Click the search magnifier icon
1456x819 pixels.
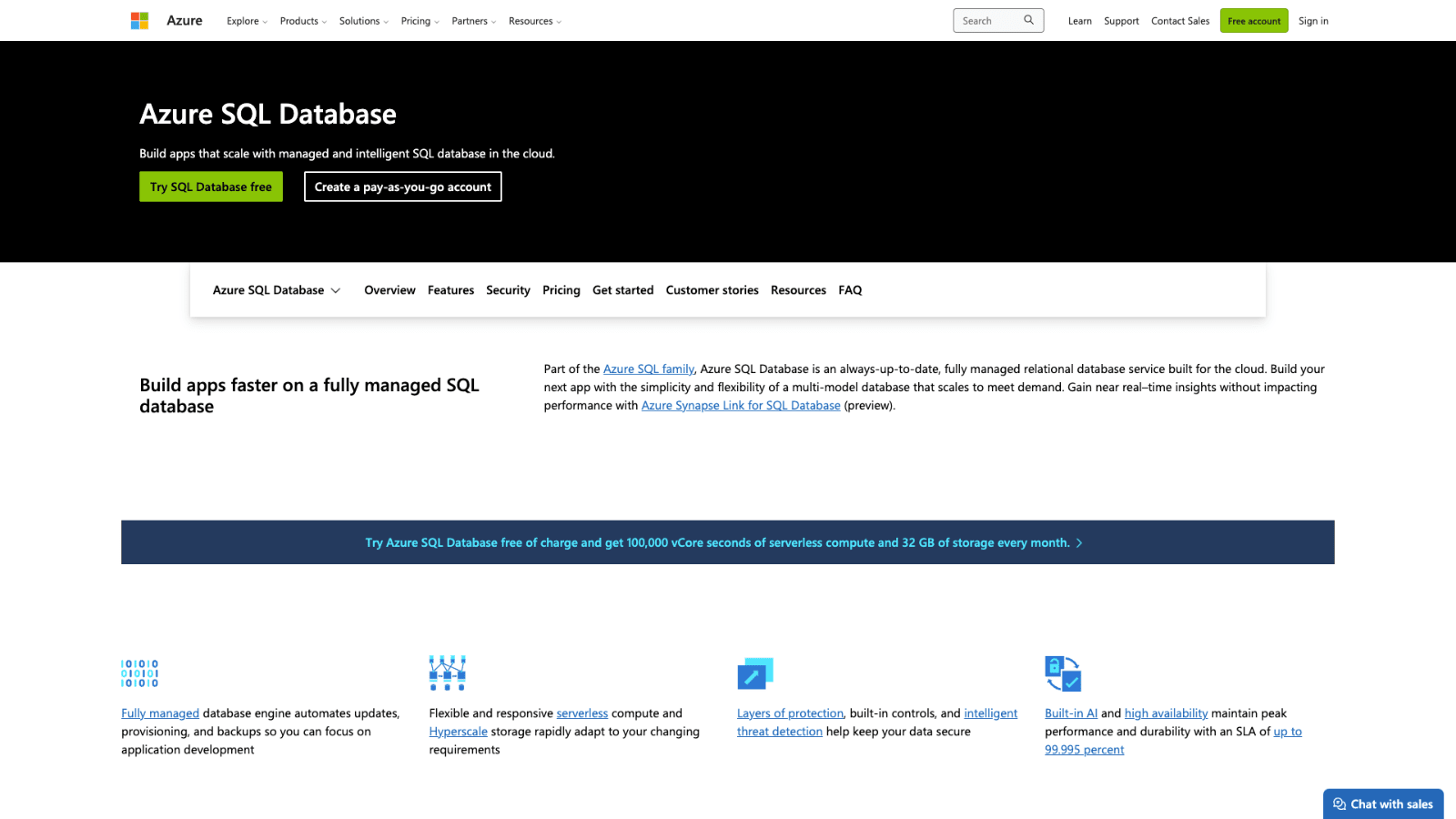1029,20
